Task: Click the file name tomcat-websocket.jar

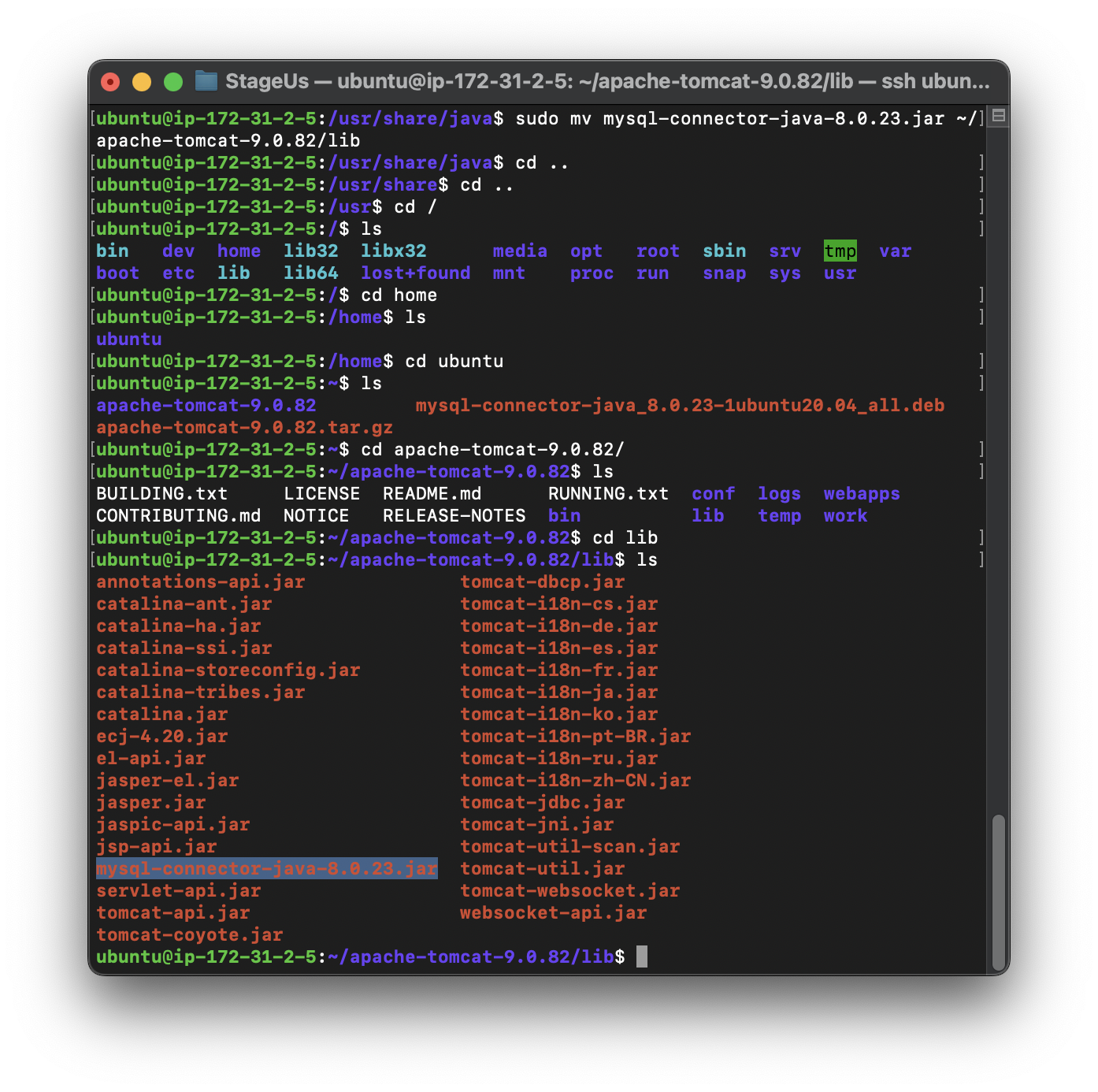Action: click(x=570, y=891)
